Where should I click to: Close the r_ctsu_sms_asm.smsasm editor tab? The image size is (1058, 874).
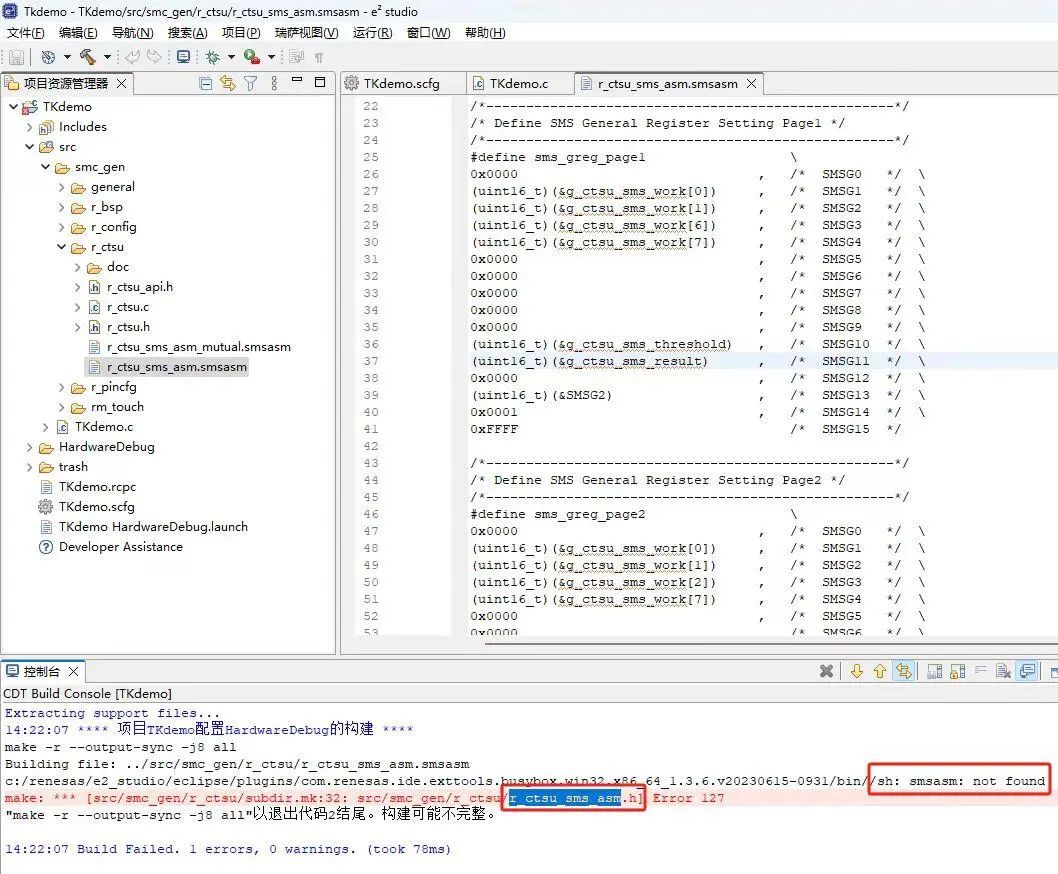(750, 84)
